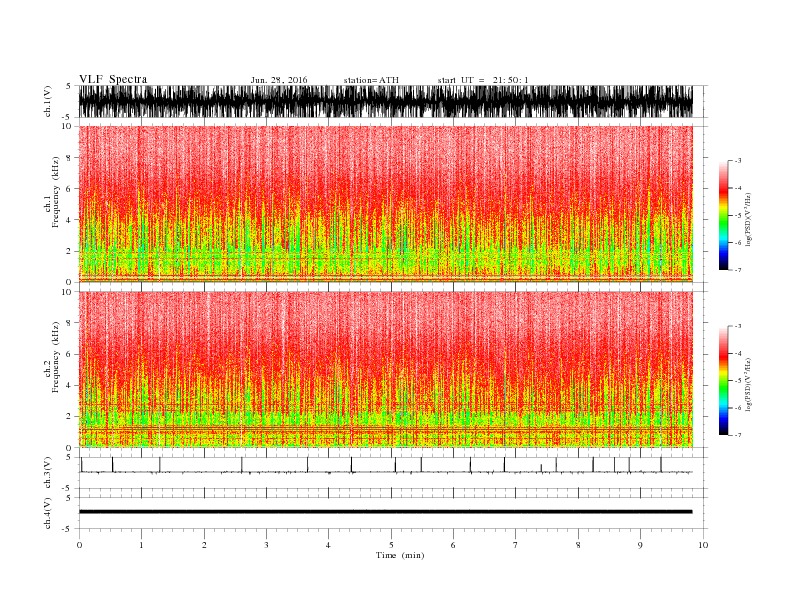Viewport: 792px width, 612px height.
Task: Click the "ch.4(V)" axis label
Action: (48, 513)
